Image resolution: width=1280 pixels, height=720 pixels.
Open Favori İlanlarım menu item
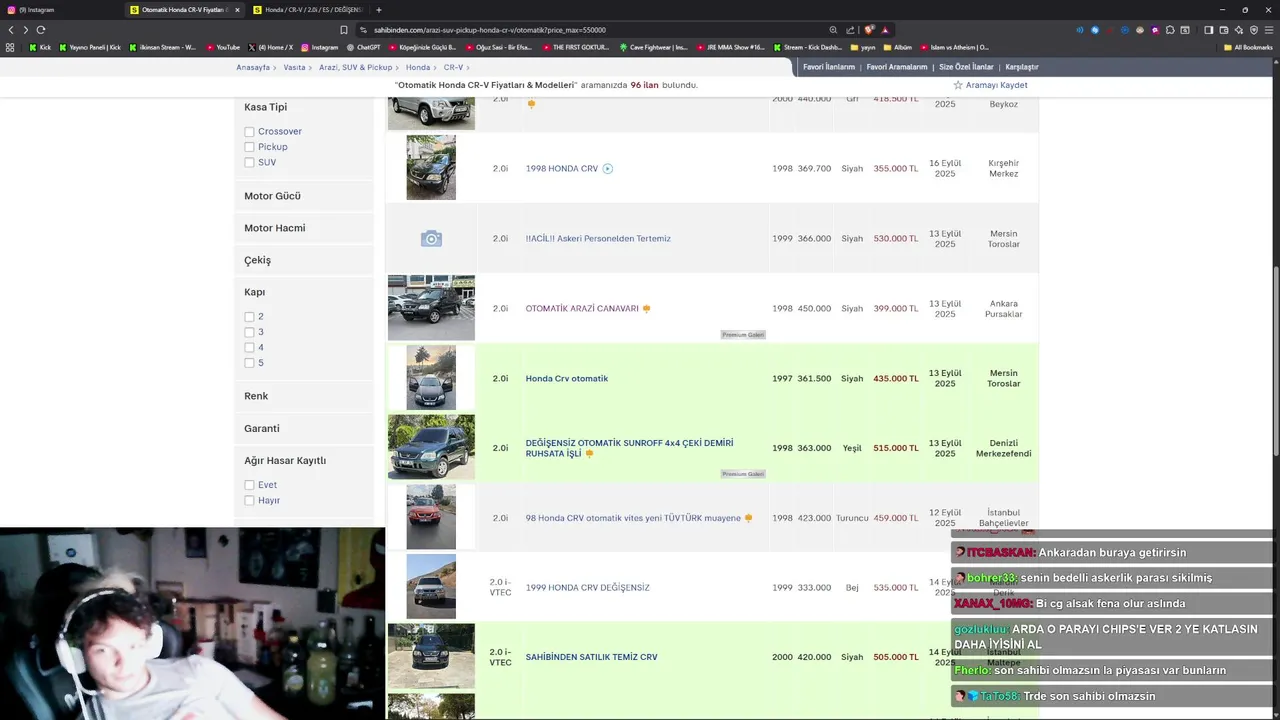[x=829, y=67]
